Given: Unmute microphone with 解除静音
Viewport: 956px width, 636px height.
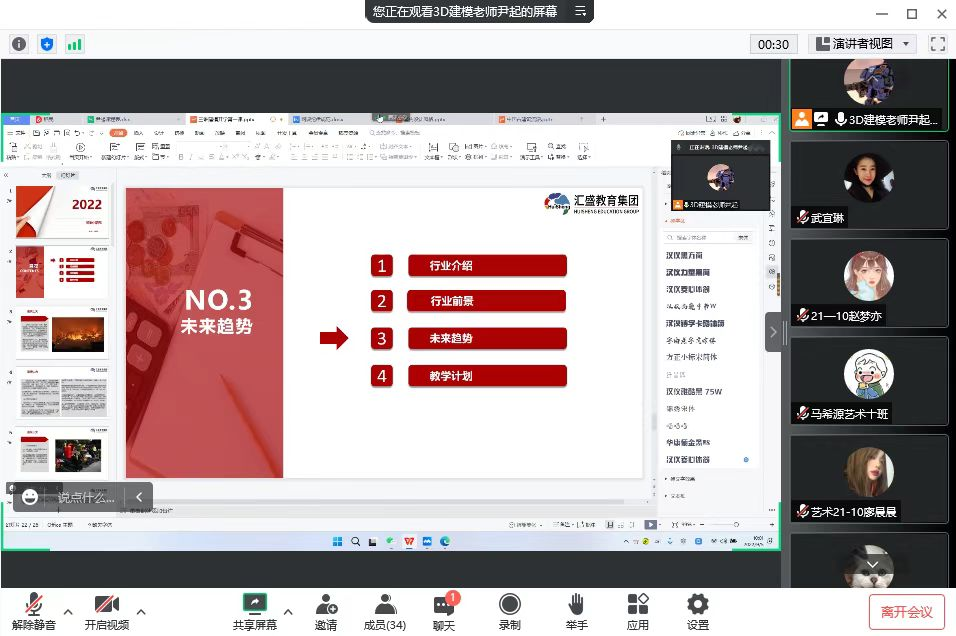Looking at the screenshot, I should click(x=34, y=611).
